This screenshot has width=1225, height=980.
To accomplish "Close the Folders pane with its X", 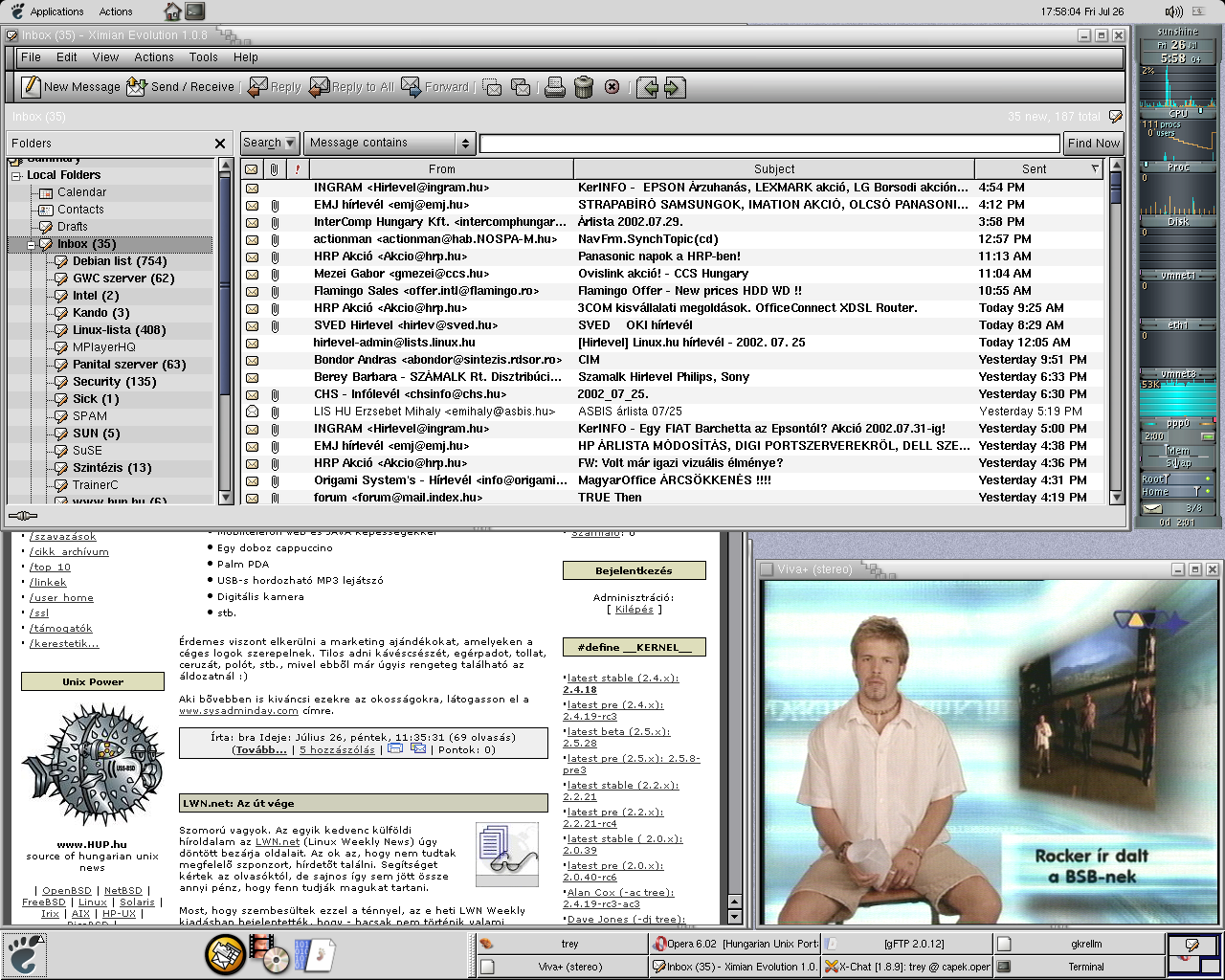I will coord(220,144).
